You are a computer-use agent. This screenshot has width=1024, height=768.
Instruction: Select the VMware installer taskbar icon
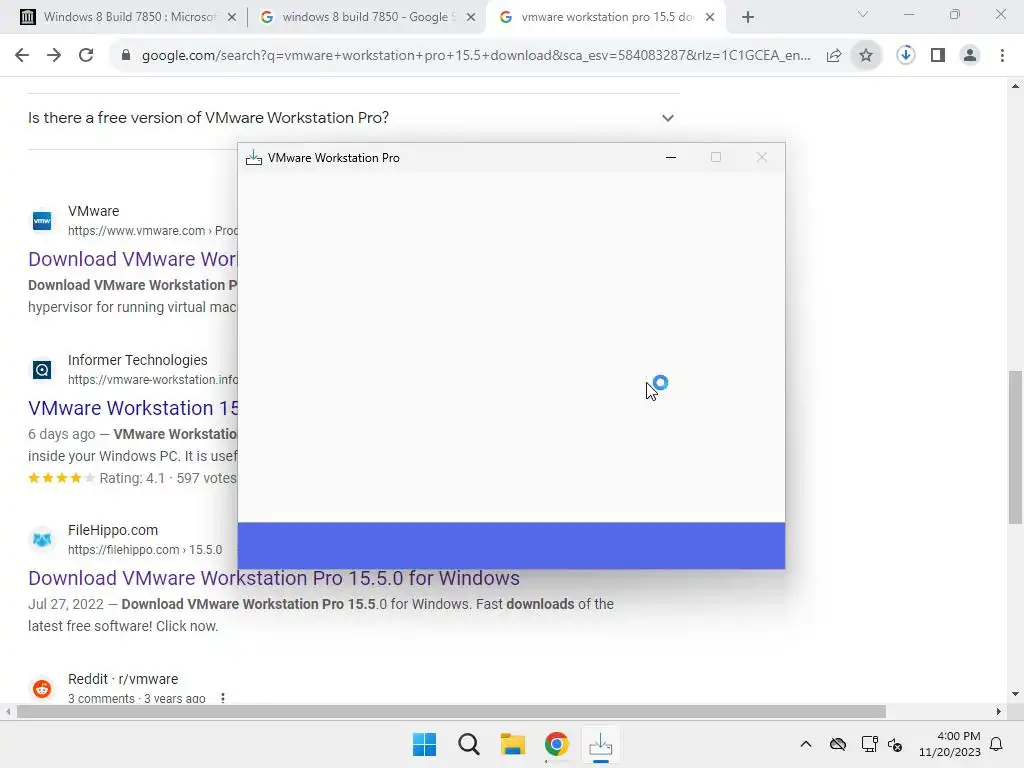click(600, 744)
